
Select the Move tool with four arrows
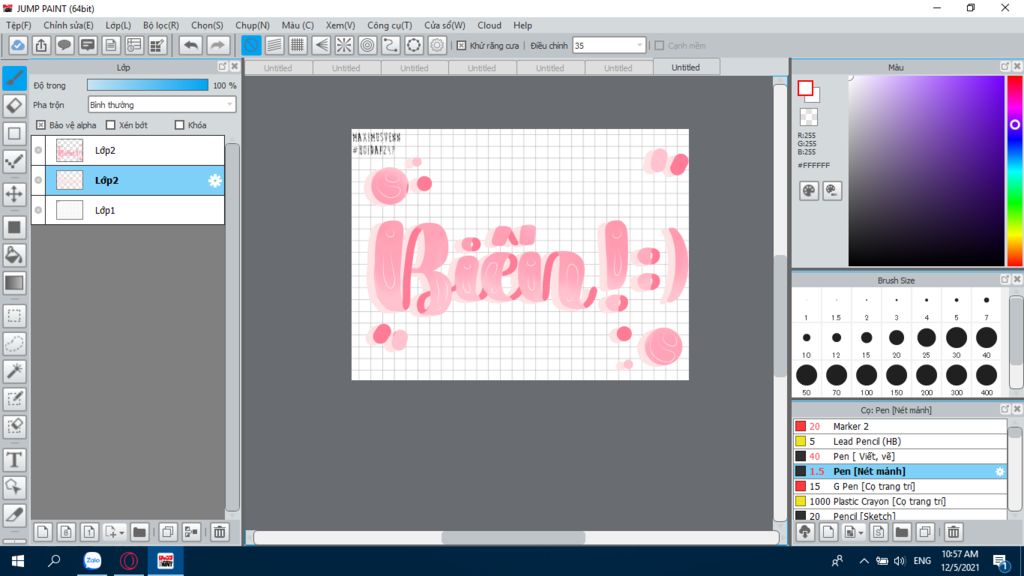tap(14, 194)
